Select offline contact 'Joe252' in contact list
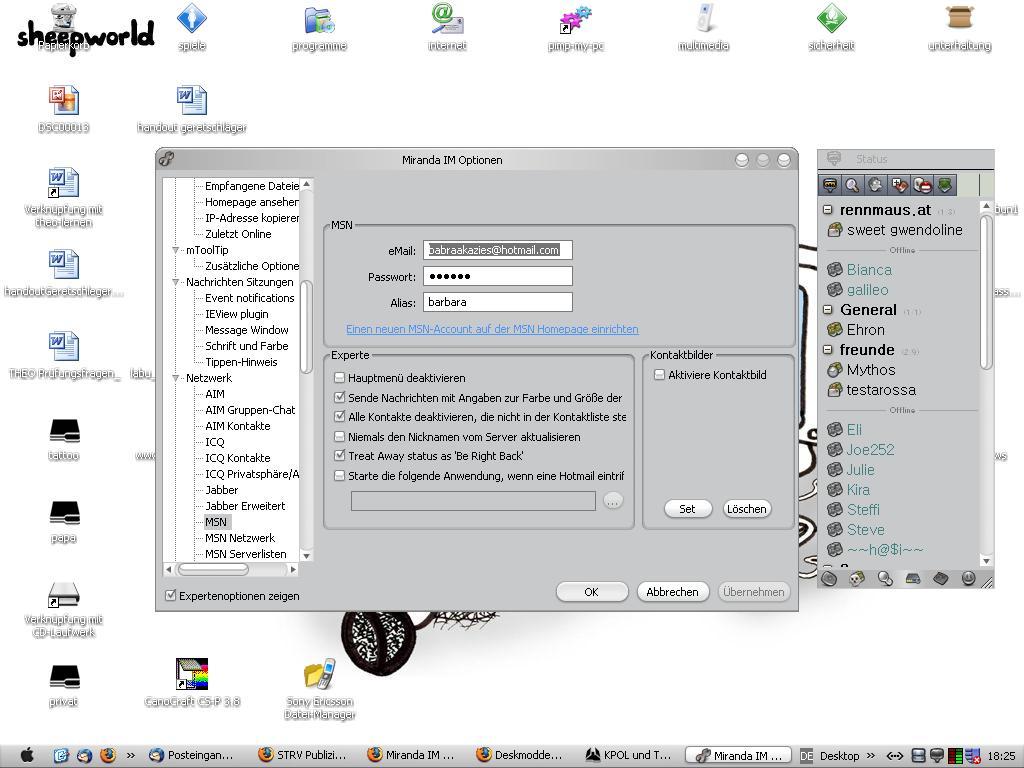Screen dimensions: 1024x768 (x=871, y=450)
